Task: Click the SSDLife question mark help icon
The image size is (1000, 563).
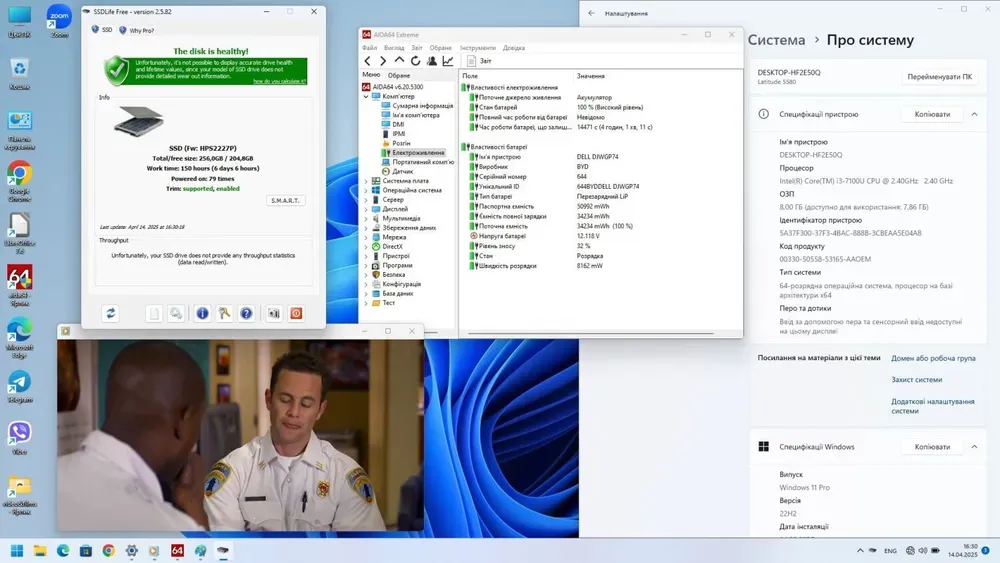Action: 246,313
